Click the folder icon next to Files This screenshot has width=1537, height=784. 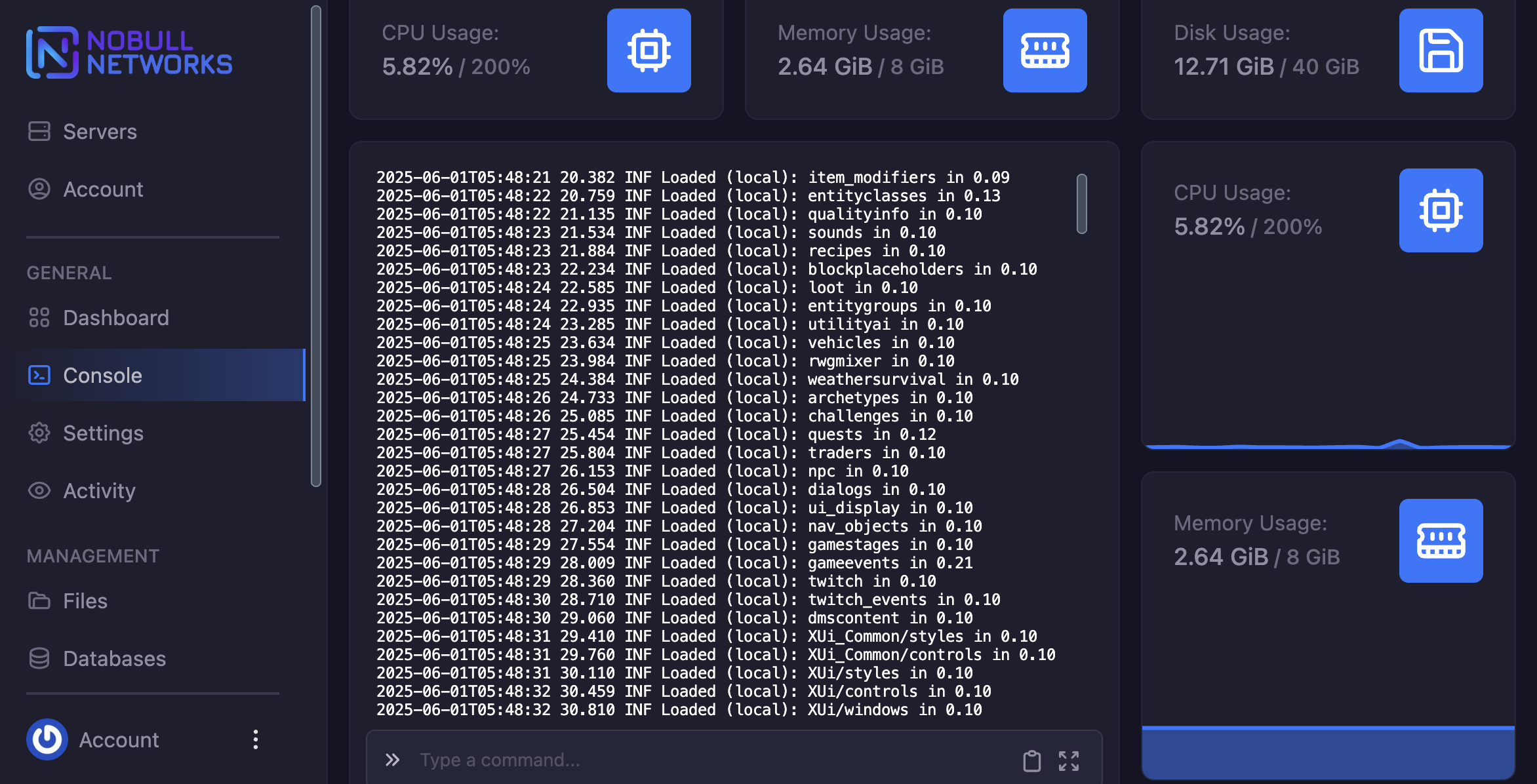(39, 600)
